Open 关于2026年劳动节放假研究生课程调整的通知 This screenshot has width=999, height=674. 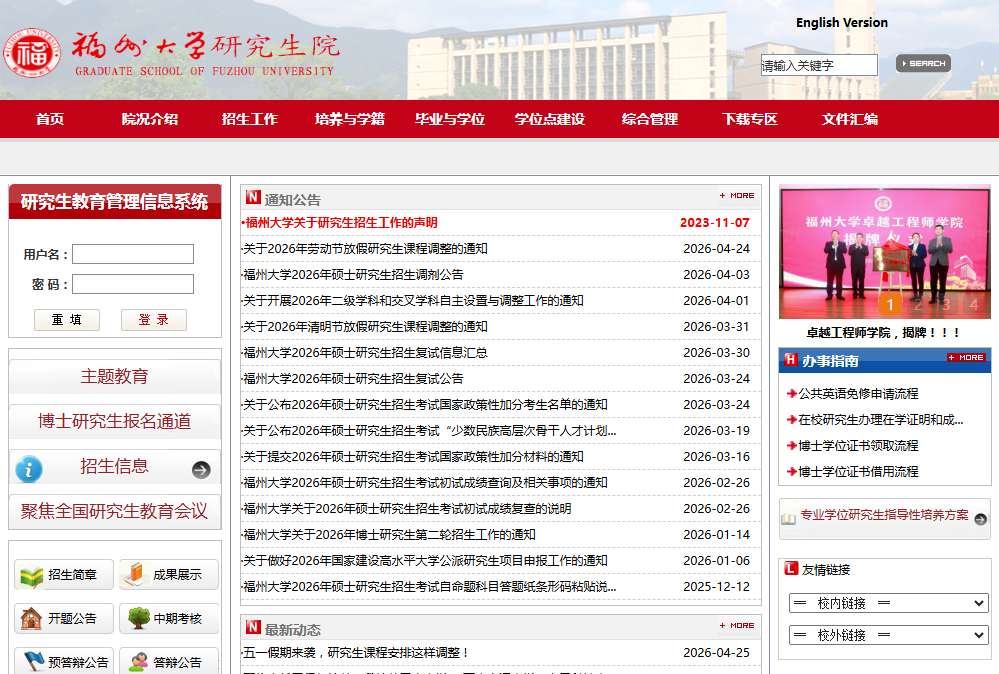[x=365, y=249]
